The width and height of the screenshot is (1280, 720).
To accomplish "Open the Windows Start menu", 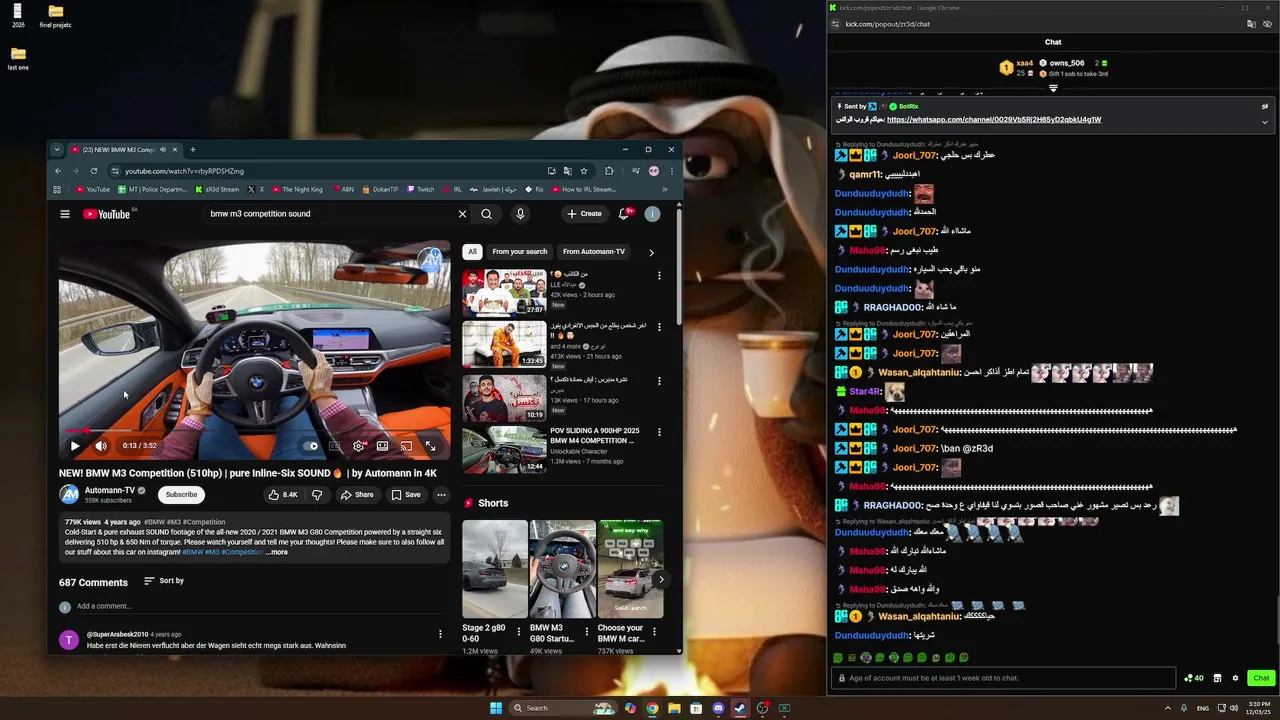I will [496, 708].
